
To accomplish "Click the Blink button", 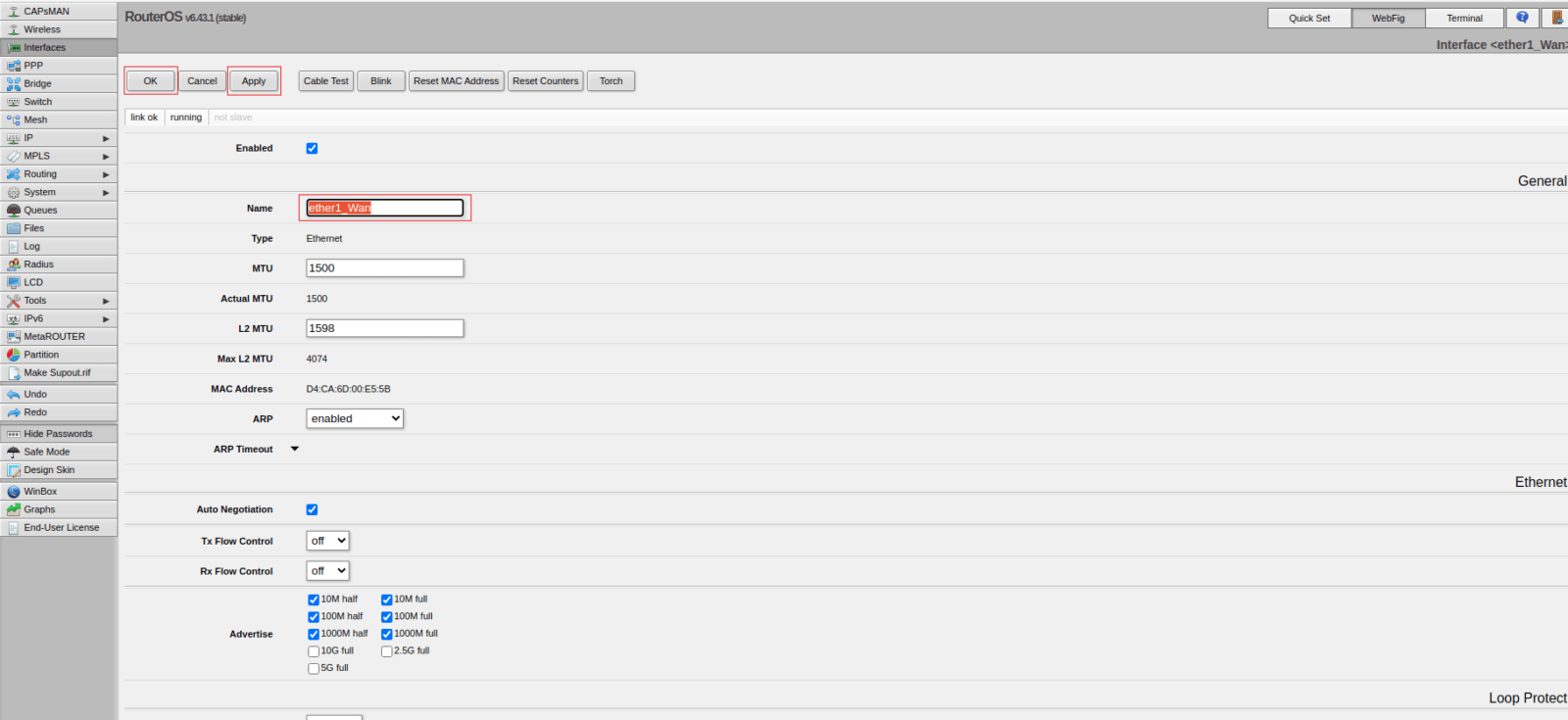I will coord(381,81).
